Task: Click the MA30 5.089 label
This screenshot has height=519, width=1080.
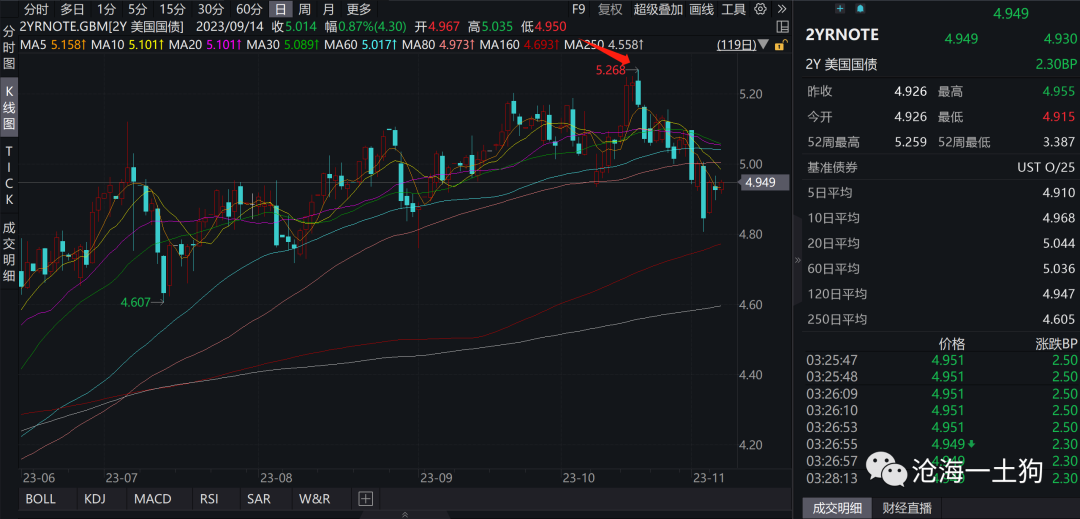Action: [282, 45]
